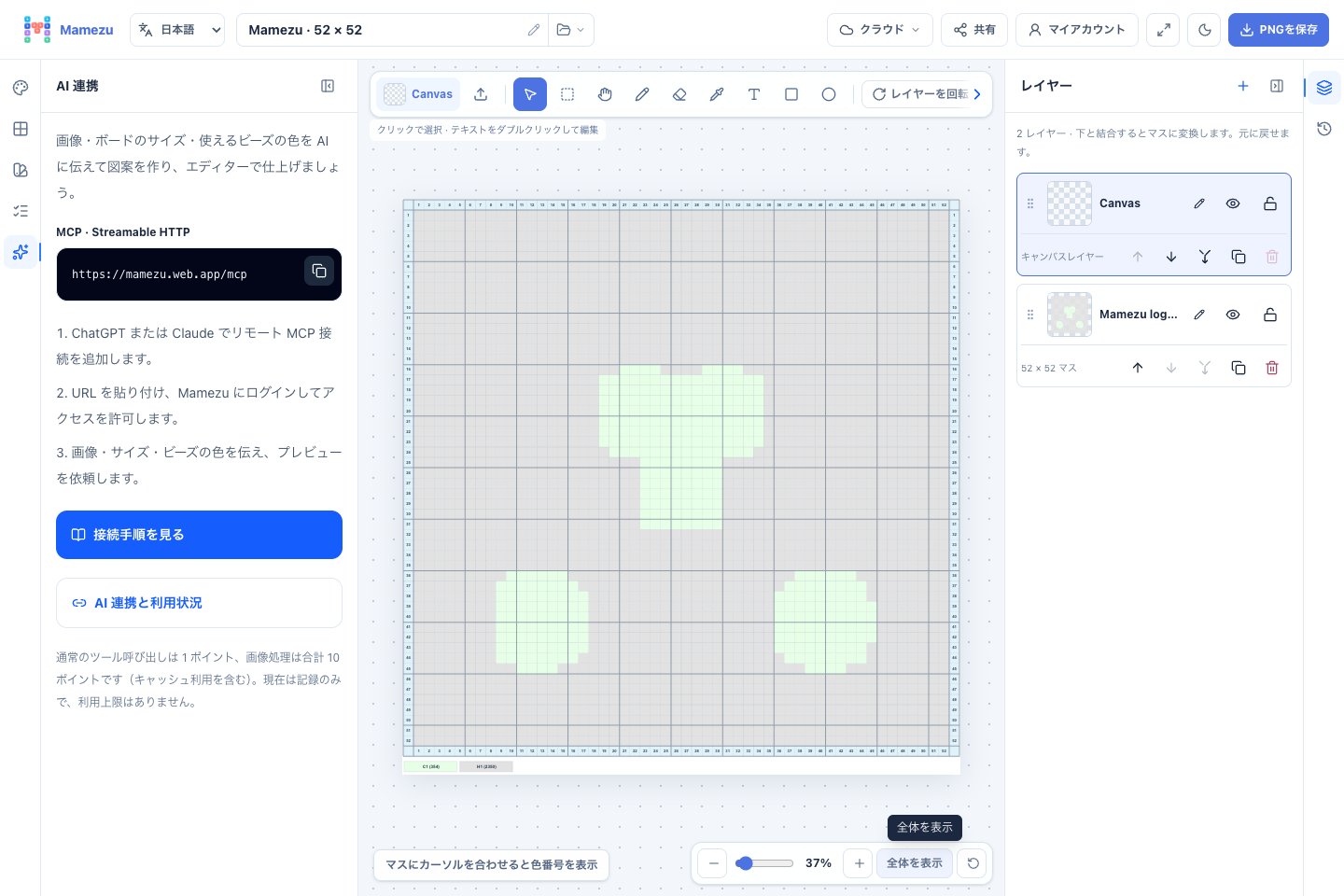Adjust the zoom level slider
The width and height of the screenshot is (1344, 896).
pos(764,863)
